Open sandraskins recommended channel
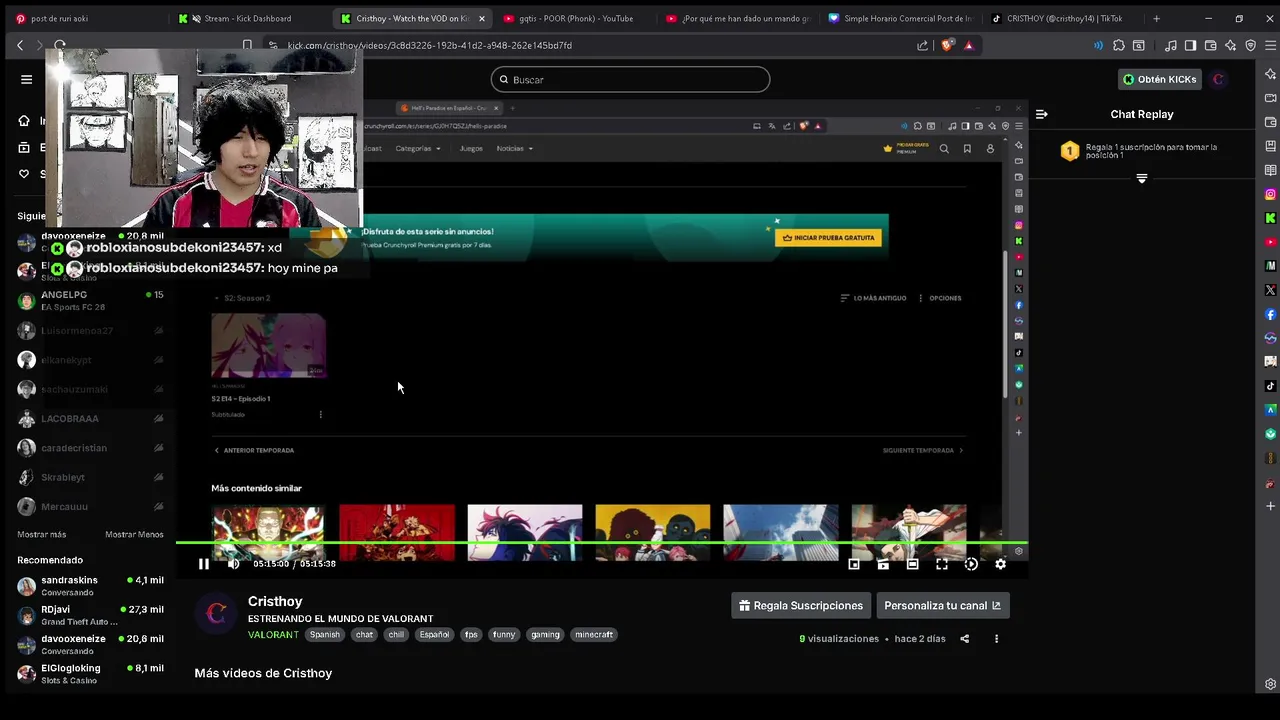This screenshot has height=720, width=1280. tap(90, 586)
